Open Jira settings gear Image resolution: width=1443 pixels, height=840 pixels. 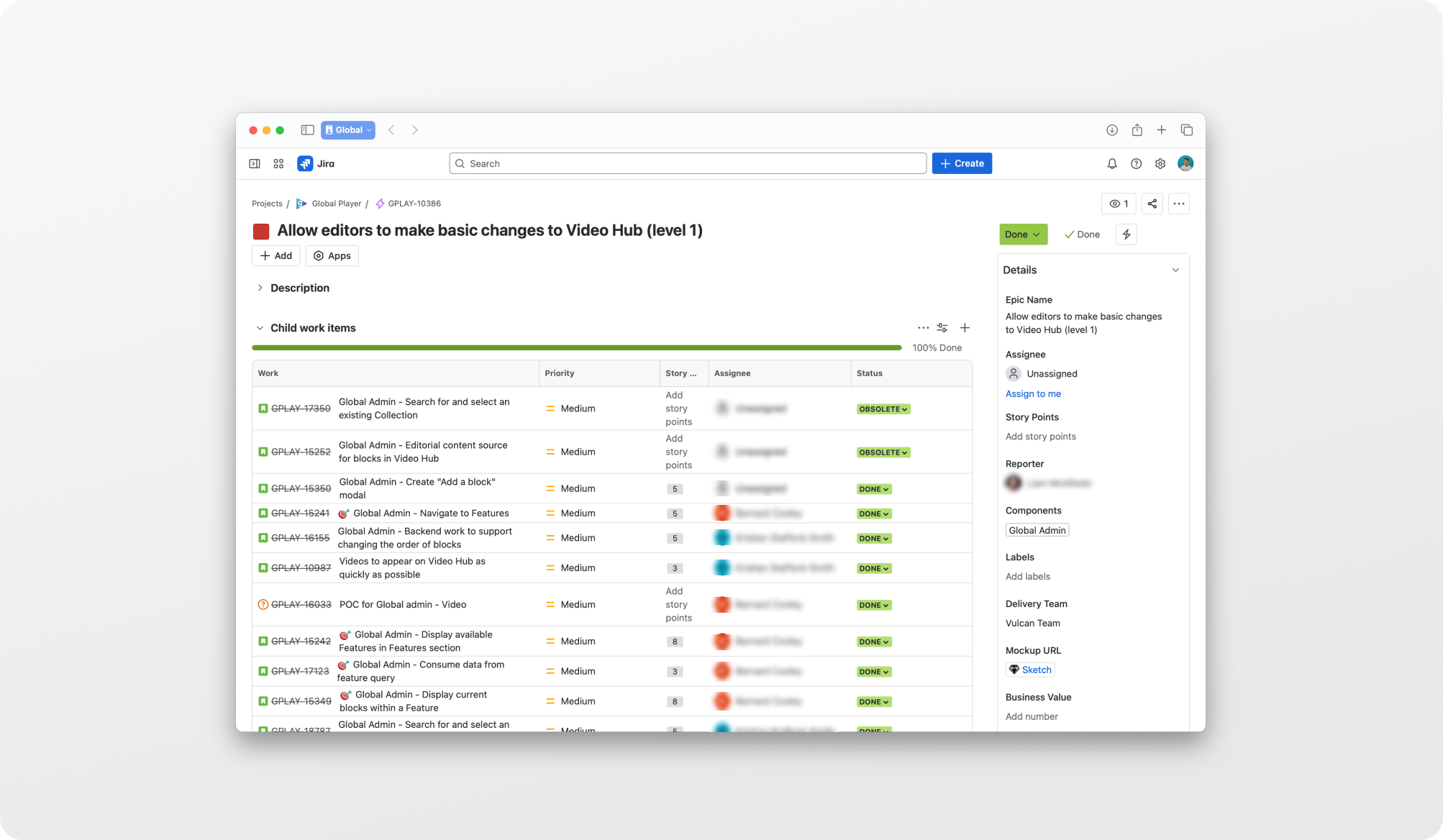coord(1160,164)
